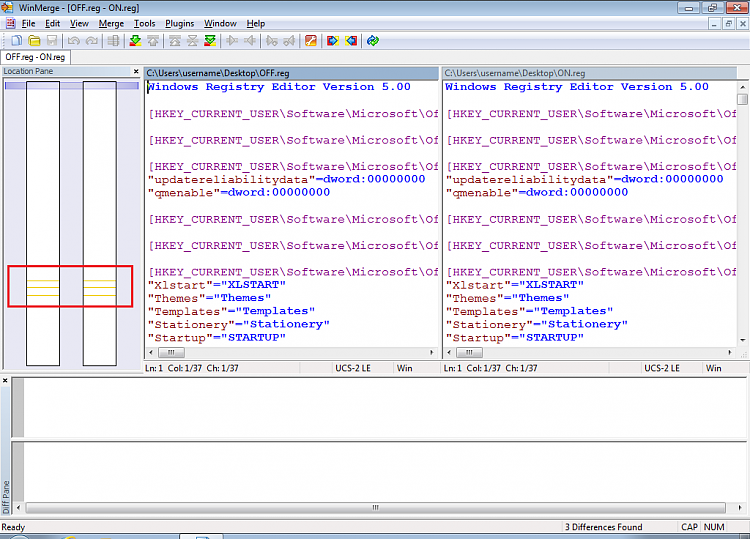Open the Merge menu
The image size is (750, 539).
click(x=111, y=23)
